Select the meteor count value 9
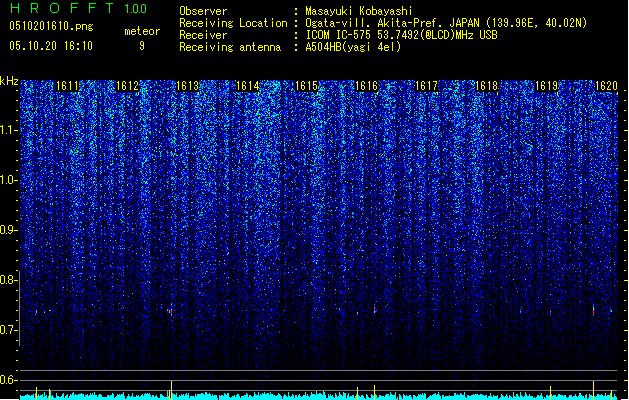Screen dimensions: 629x400 pyautogui.click(x=142, y=46)
